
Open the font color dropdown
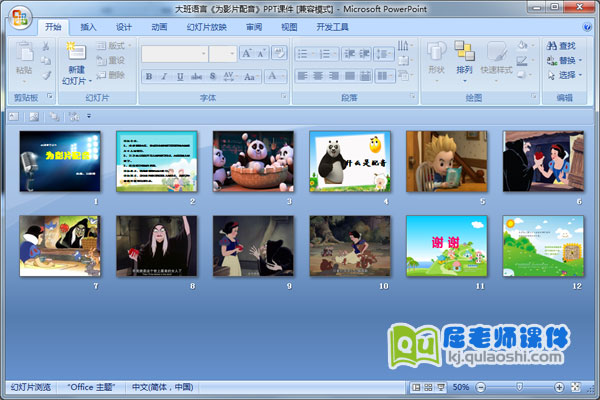(283, 76)
